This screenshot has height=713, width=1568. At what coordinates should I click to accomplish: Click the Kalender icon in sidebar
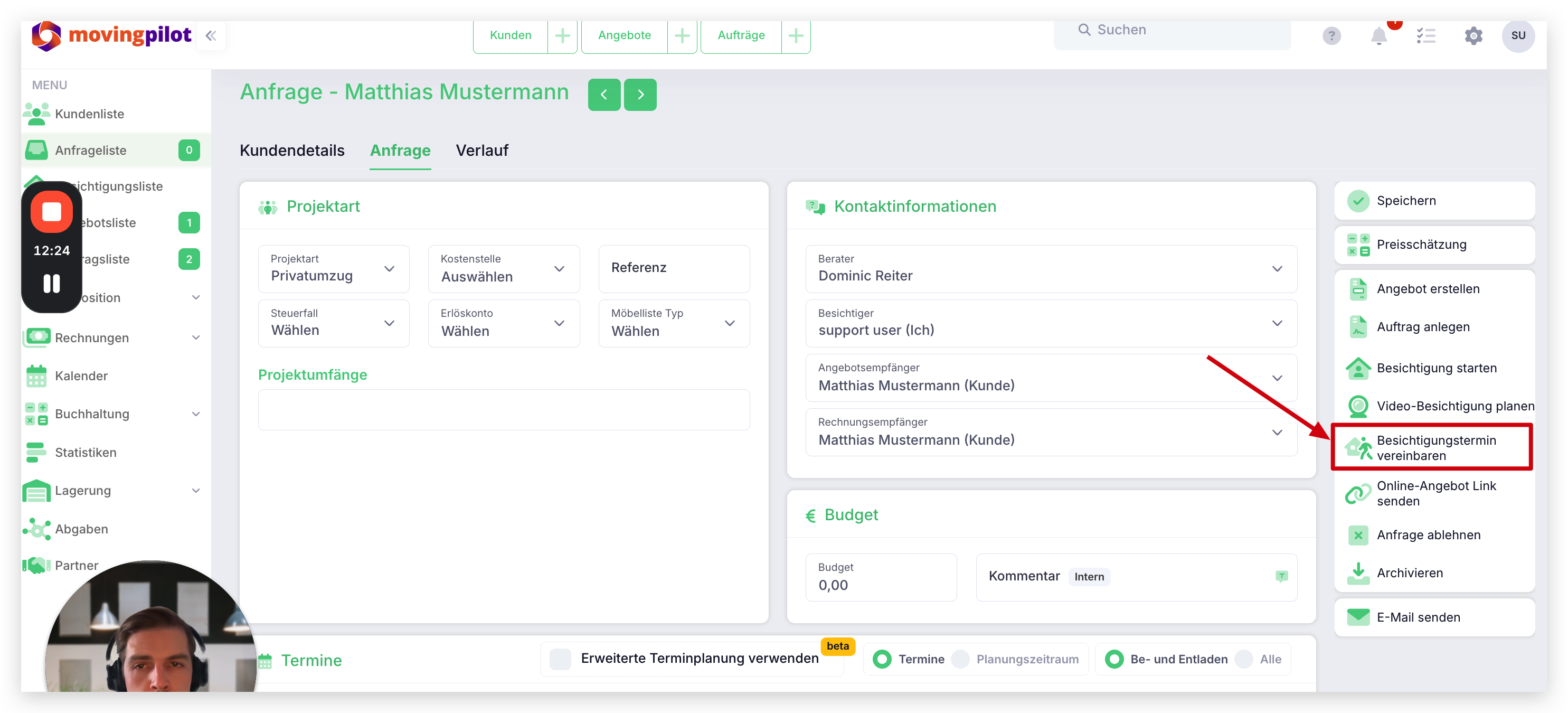coord(36,376)
